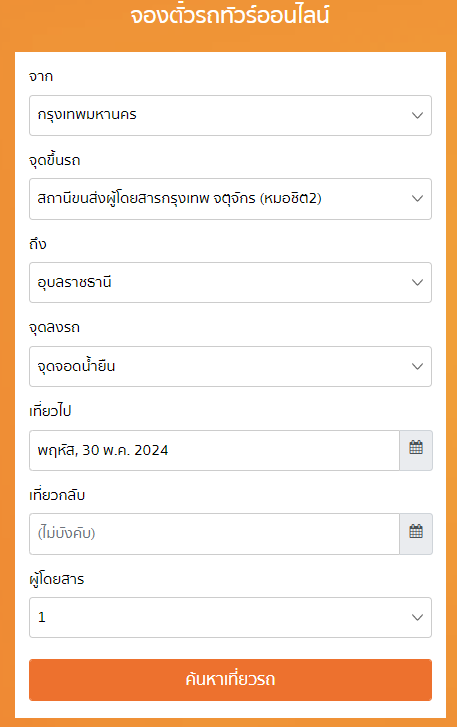Expand the จุดลงรถ drop-off point dropdown

[x=230, y=366]
